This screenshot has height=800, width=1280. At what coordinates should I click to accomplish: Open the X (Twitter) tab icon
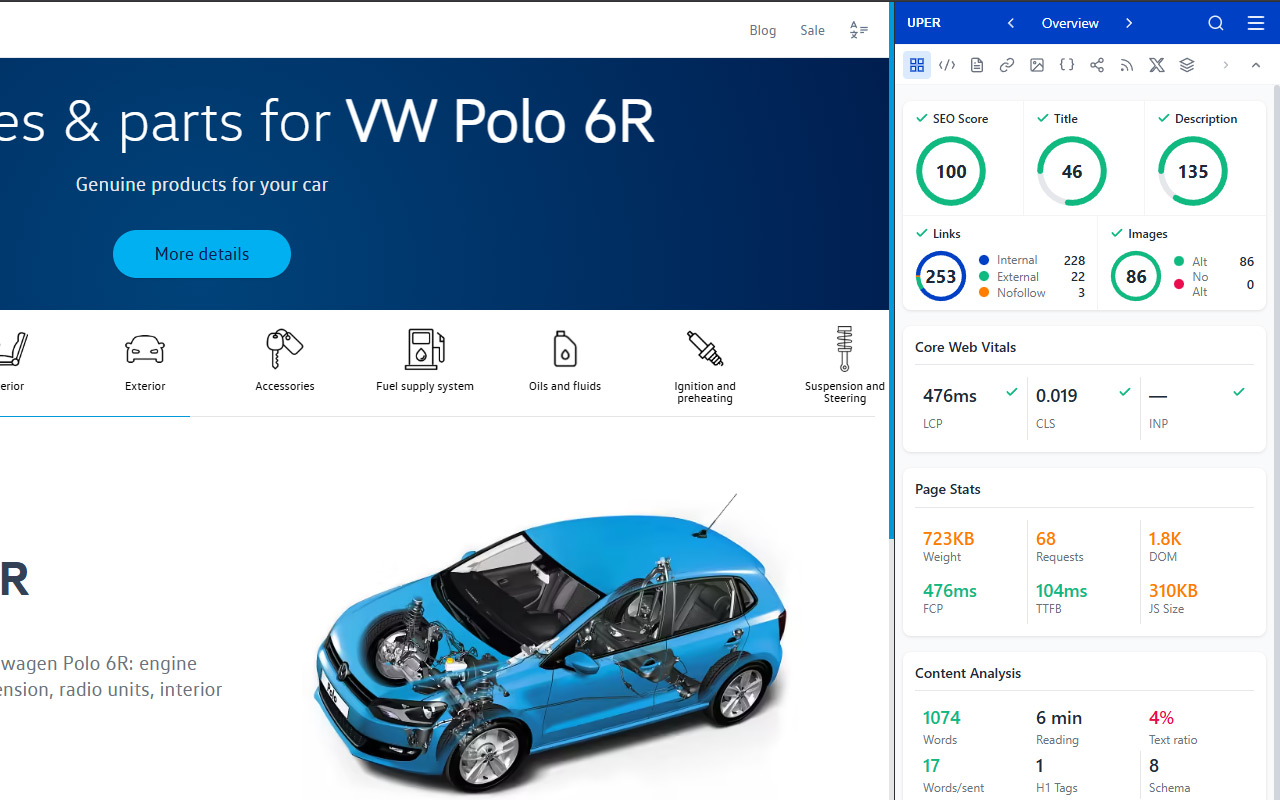point(1157,65)
